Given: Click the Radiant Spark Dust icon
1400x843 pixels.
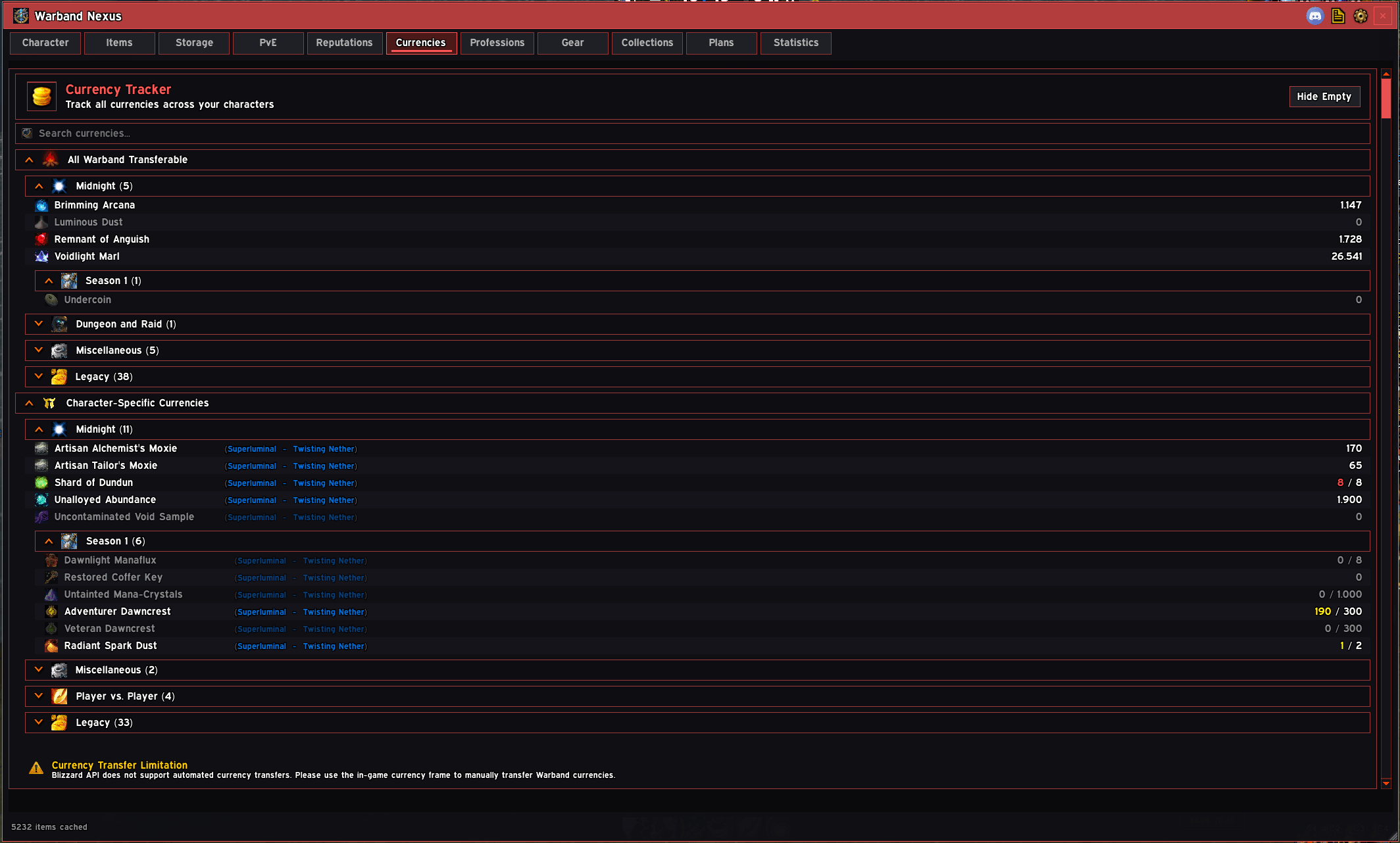Looking at the screenshot, I should 51,646.
